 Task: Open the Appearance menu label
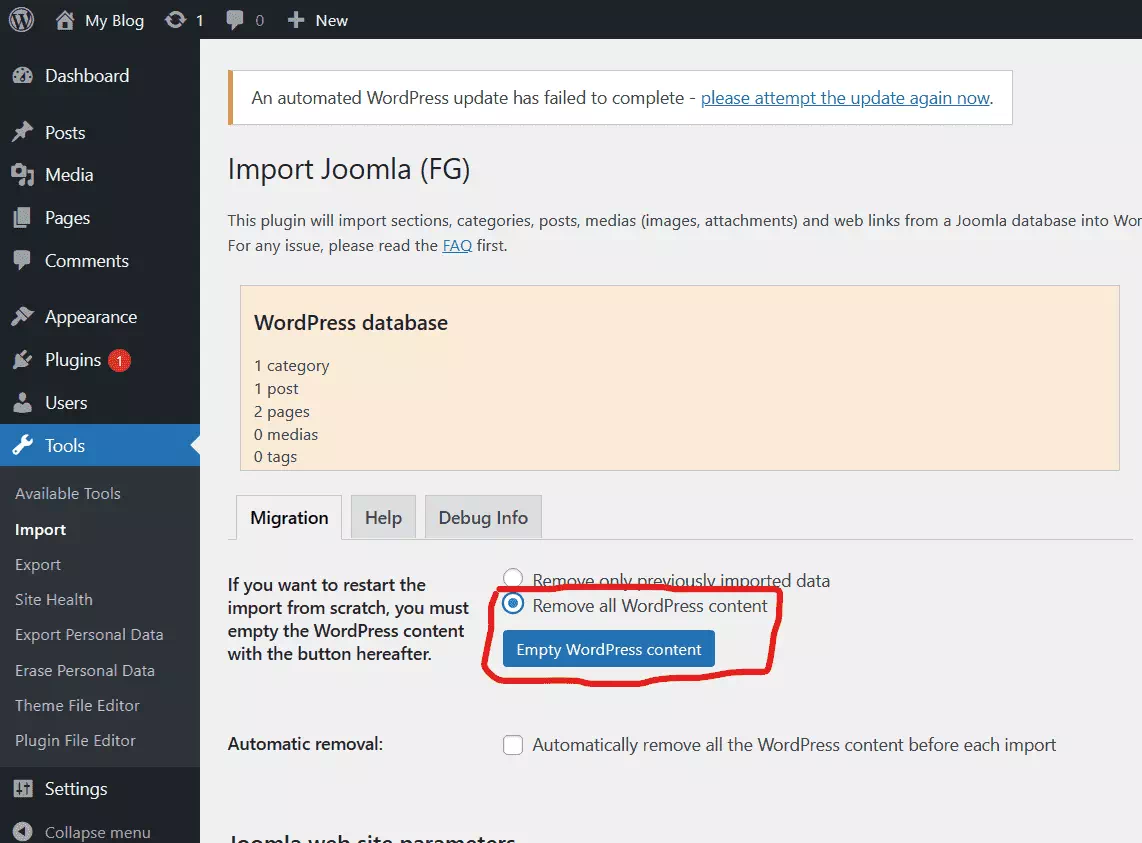point(91,317)
